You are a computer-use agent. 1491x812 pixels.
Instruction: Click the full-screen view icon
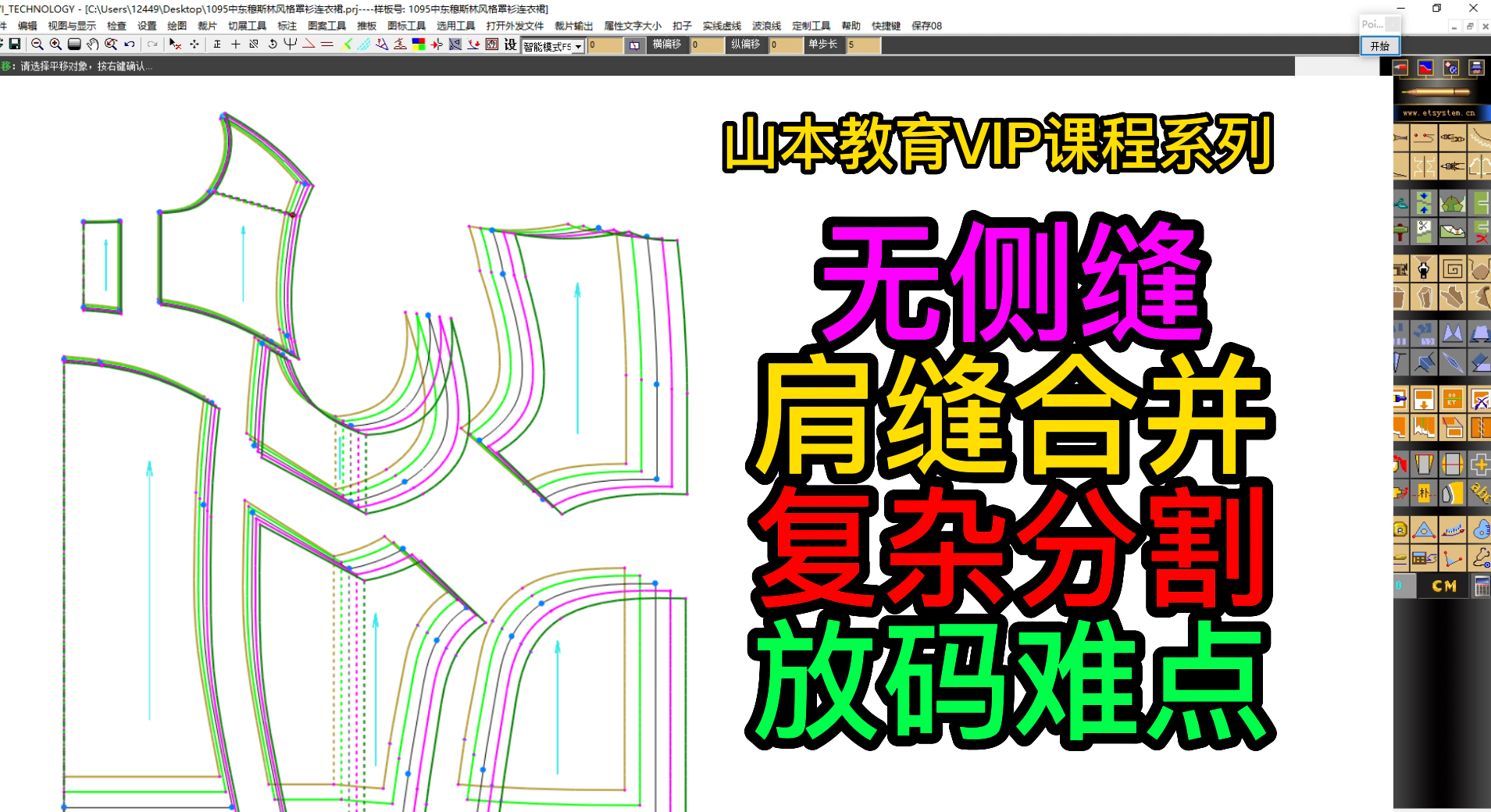click(x=74, y=45)
